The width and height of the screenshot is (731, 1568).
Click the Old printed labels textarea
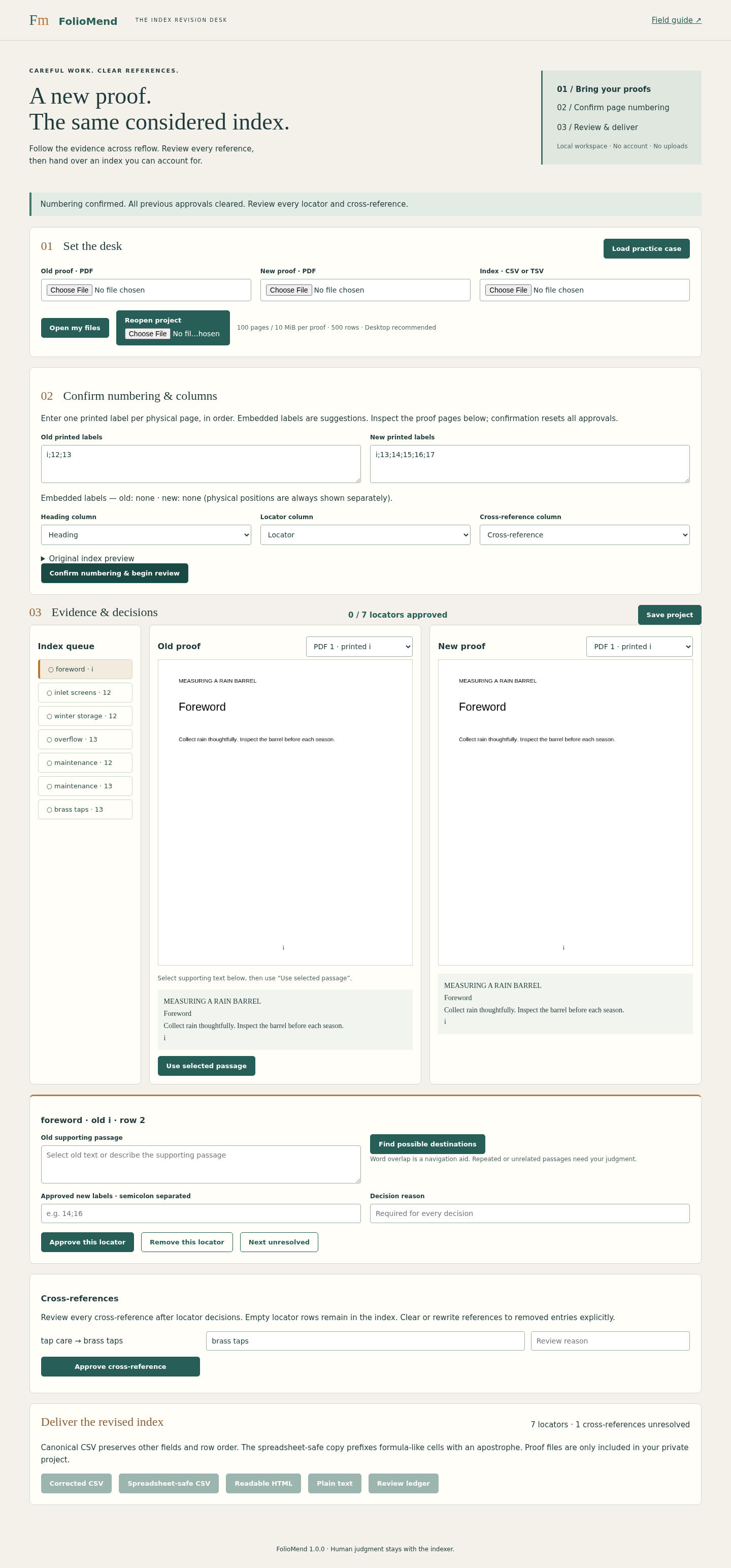click(201, 464)
